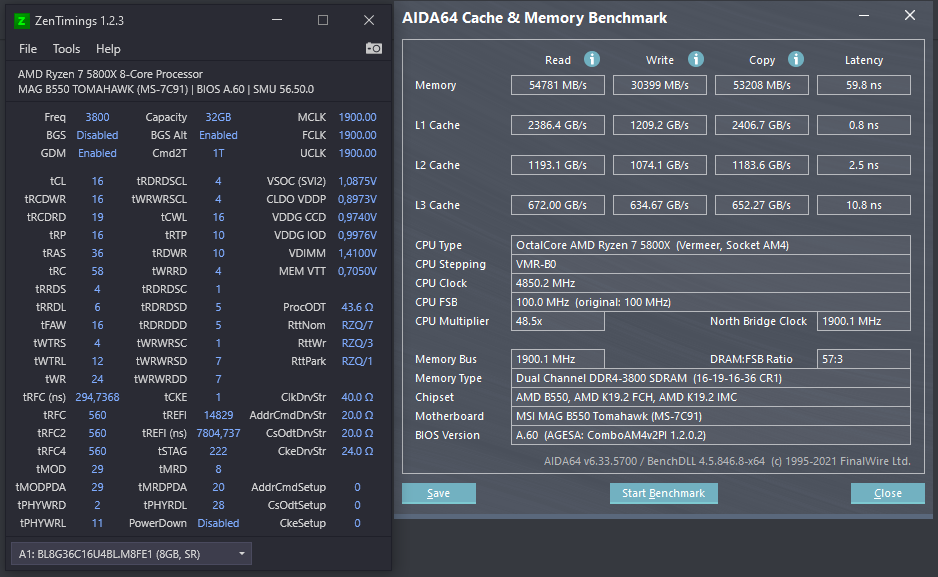This screenshot has height=577, width=938.
Task: Click Start Benchmark
Action: click(x=663, y=493)
